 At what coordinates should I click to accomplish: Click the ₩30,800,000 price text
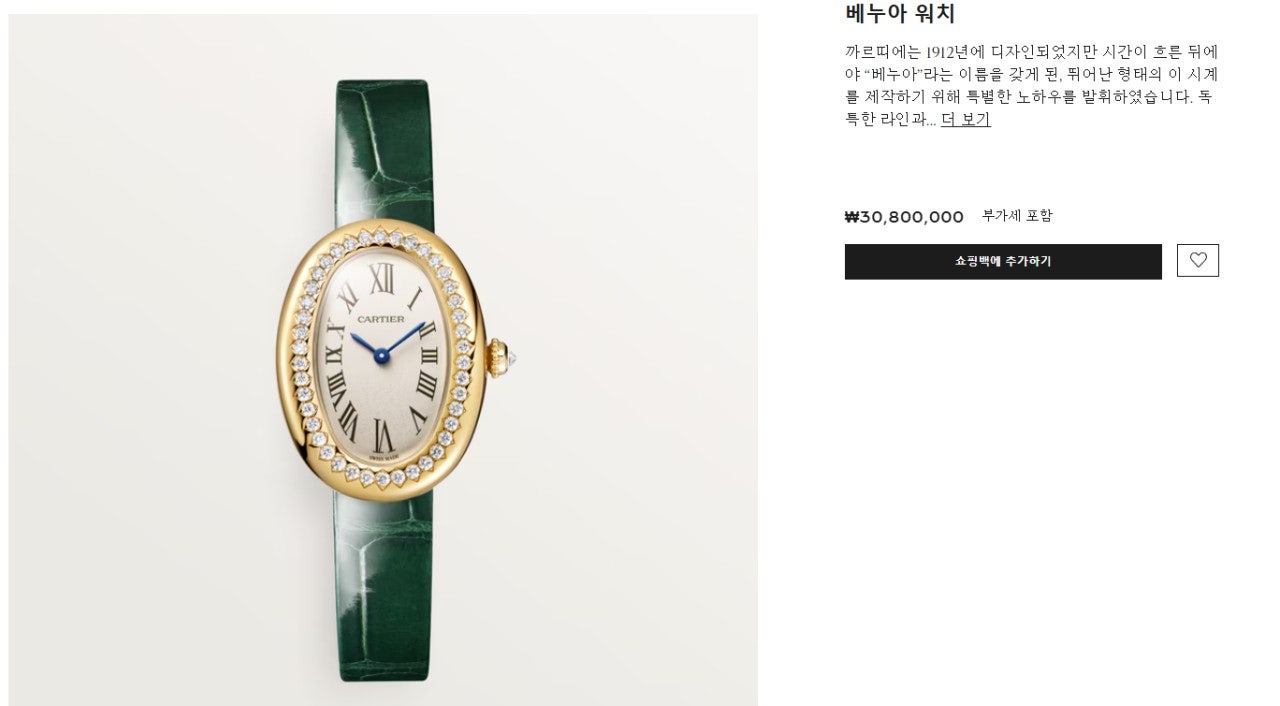[904, 217]
